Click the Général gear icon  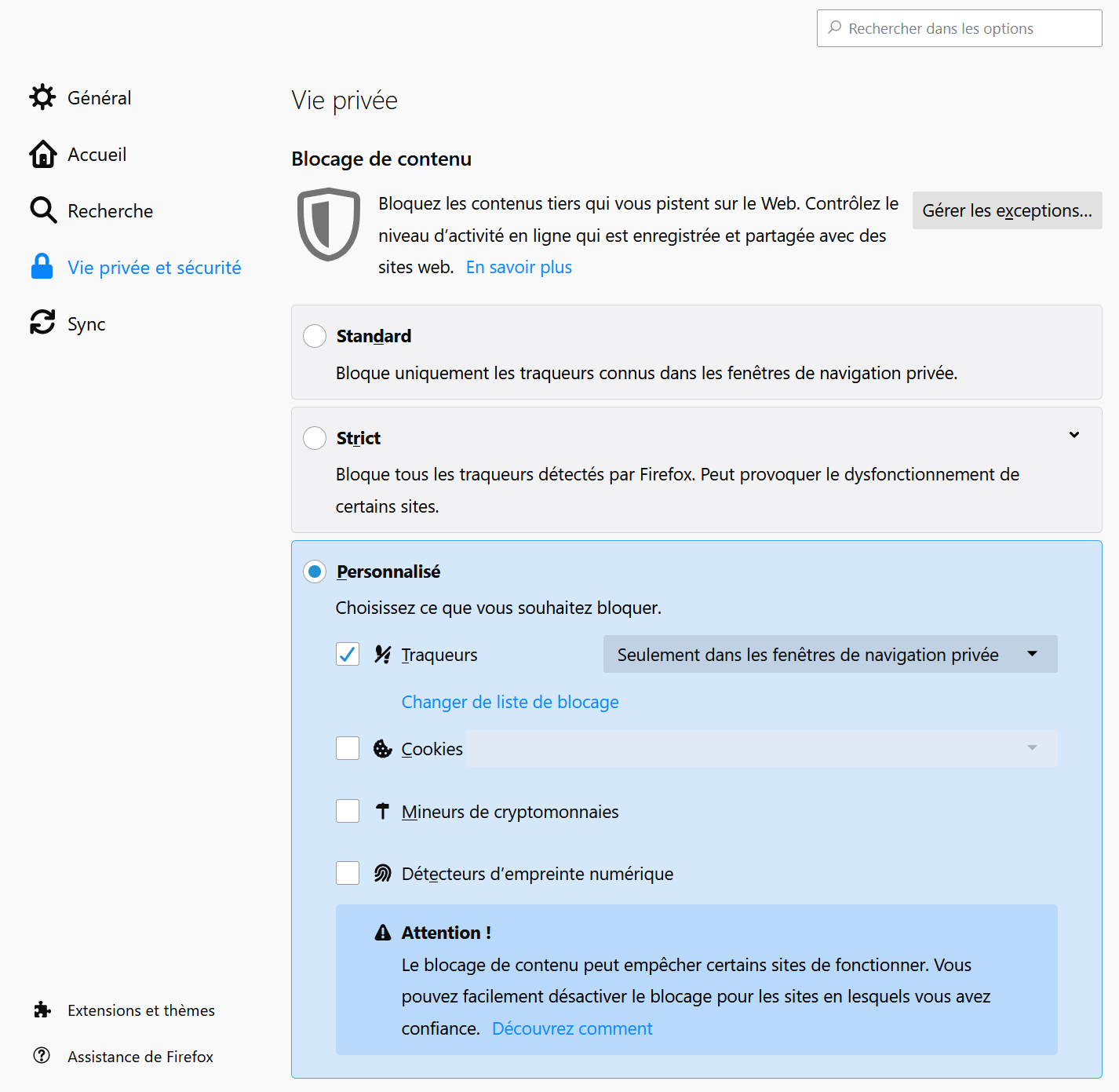pyautogui.click(x=42, y=97)
